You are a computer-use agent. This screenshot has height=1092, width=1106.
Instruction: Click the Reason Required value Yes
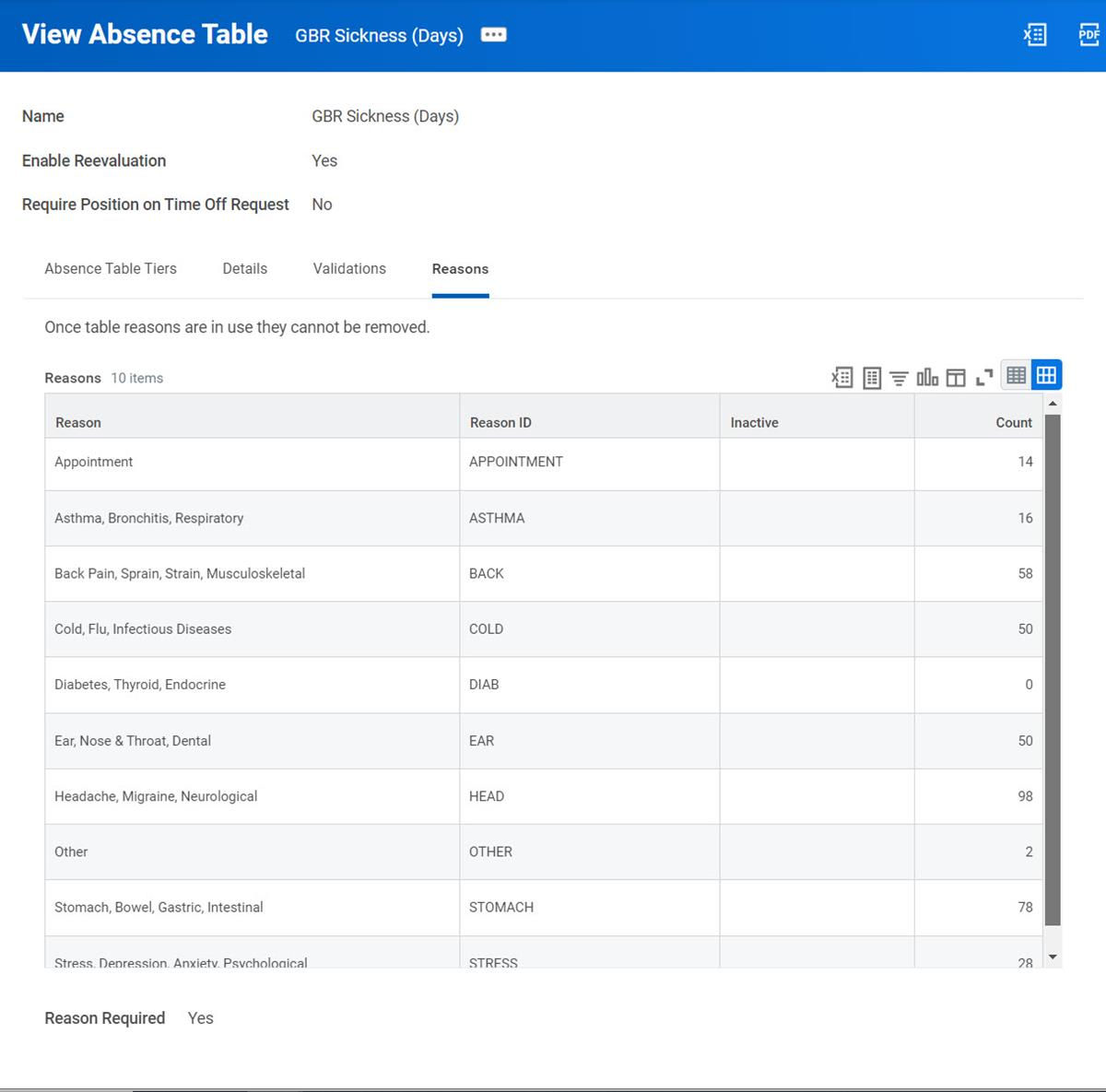(x=200, y=1018)
